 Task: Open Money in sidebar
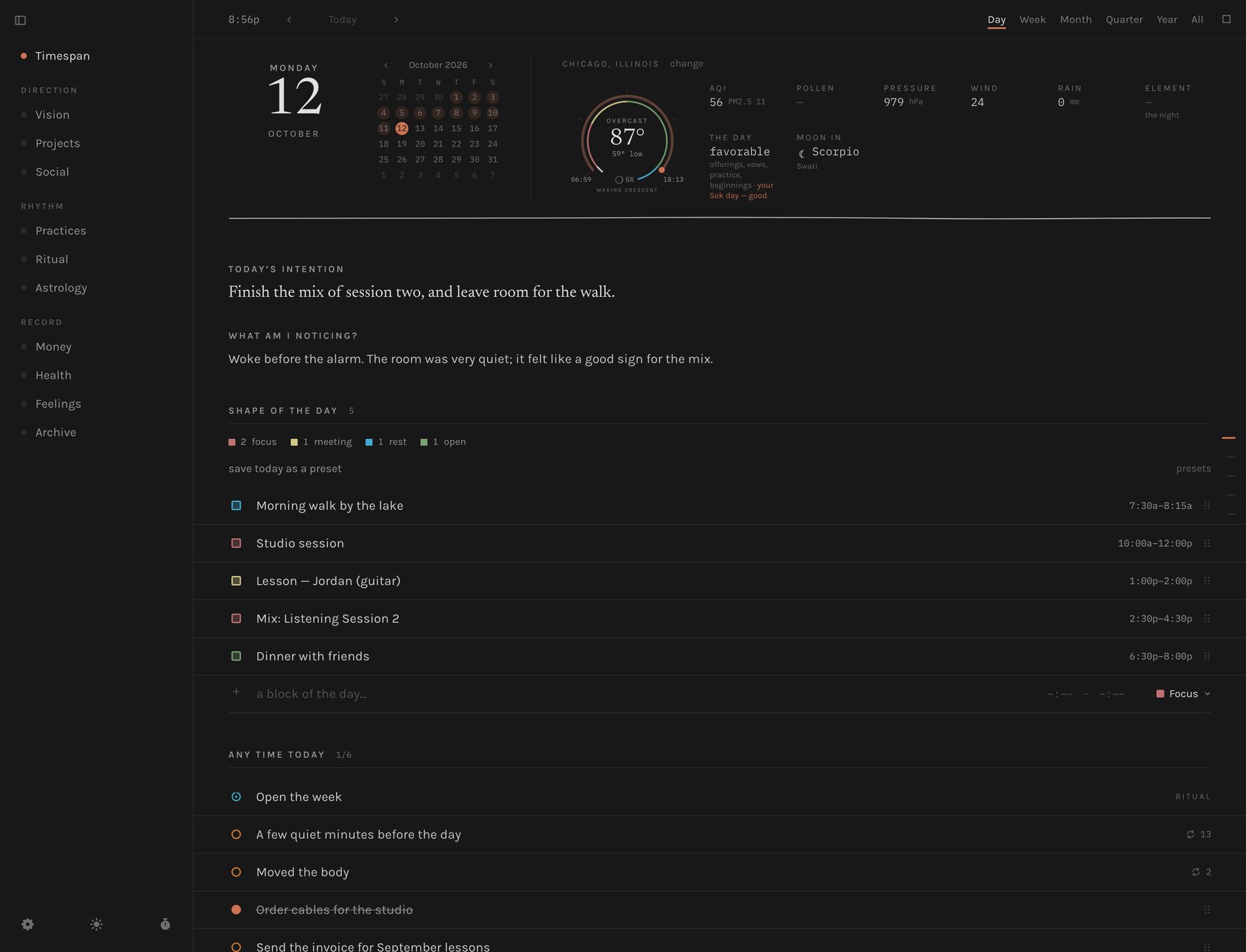coord(53,347)
